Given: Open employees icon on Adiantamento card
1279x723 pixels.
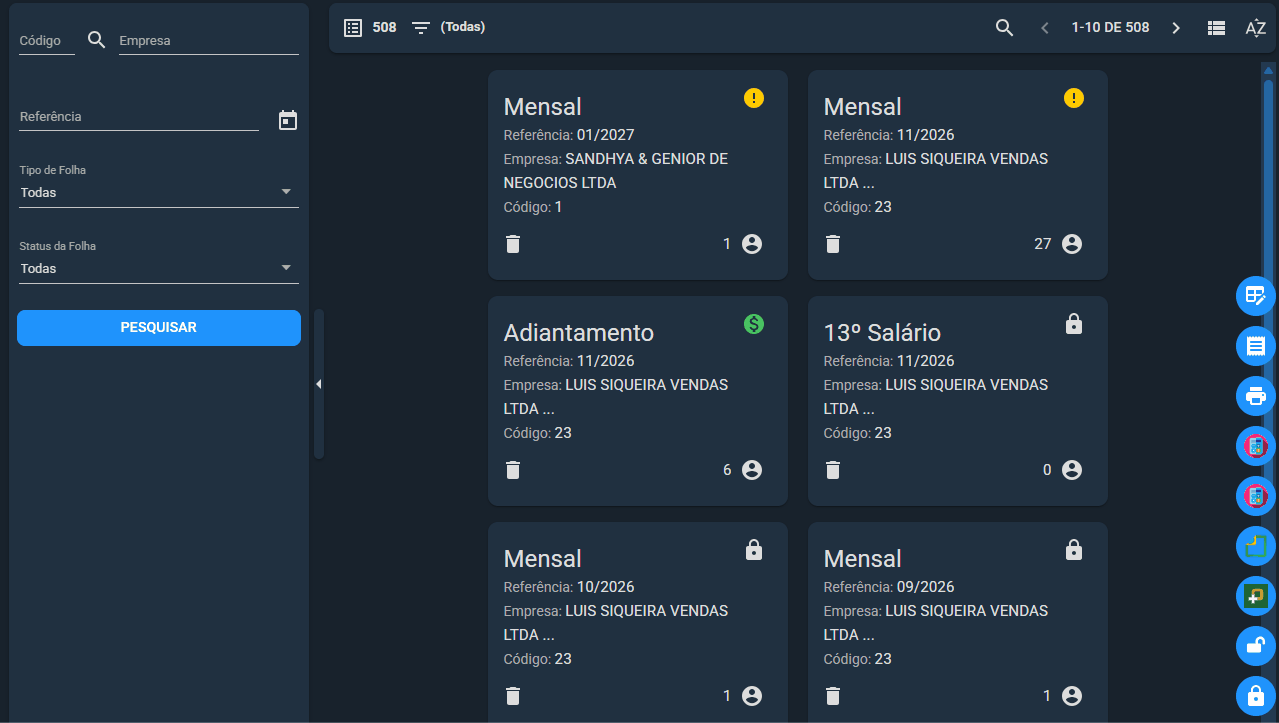Looking at the screenshot, I should 752,470.
